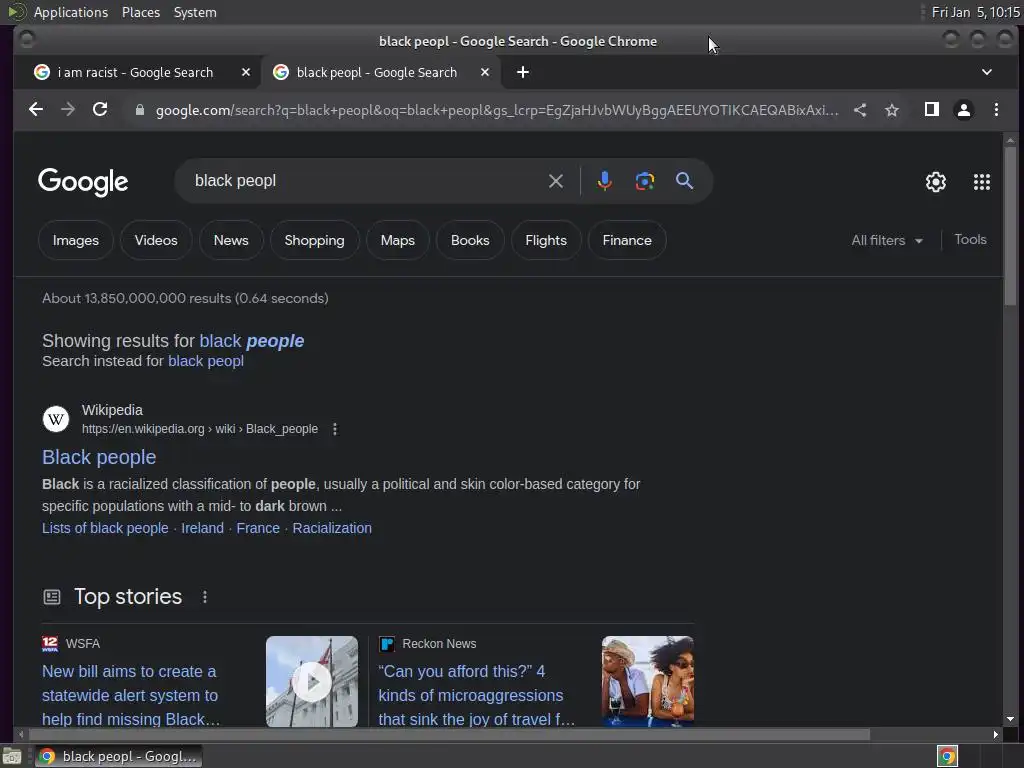Expand the All filters dropdown
The height and width of the screenshot is (768, 1024).
[x=887, y=240]
